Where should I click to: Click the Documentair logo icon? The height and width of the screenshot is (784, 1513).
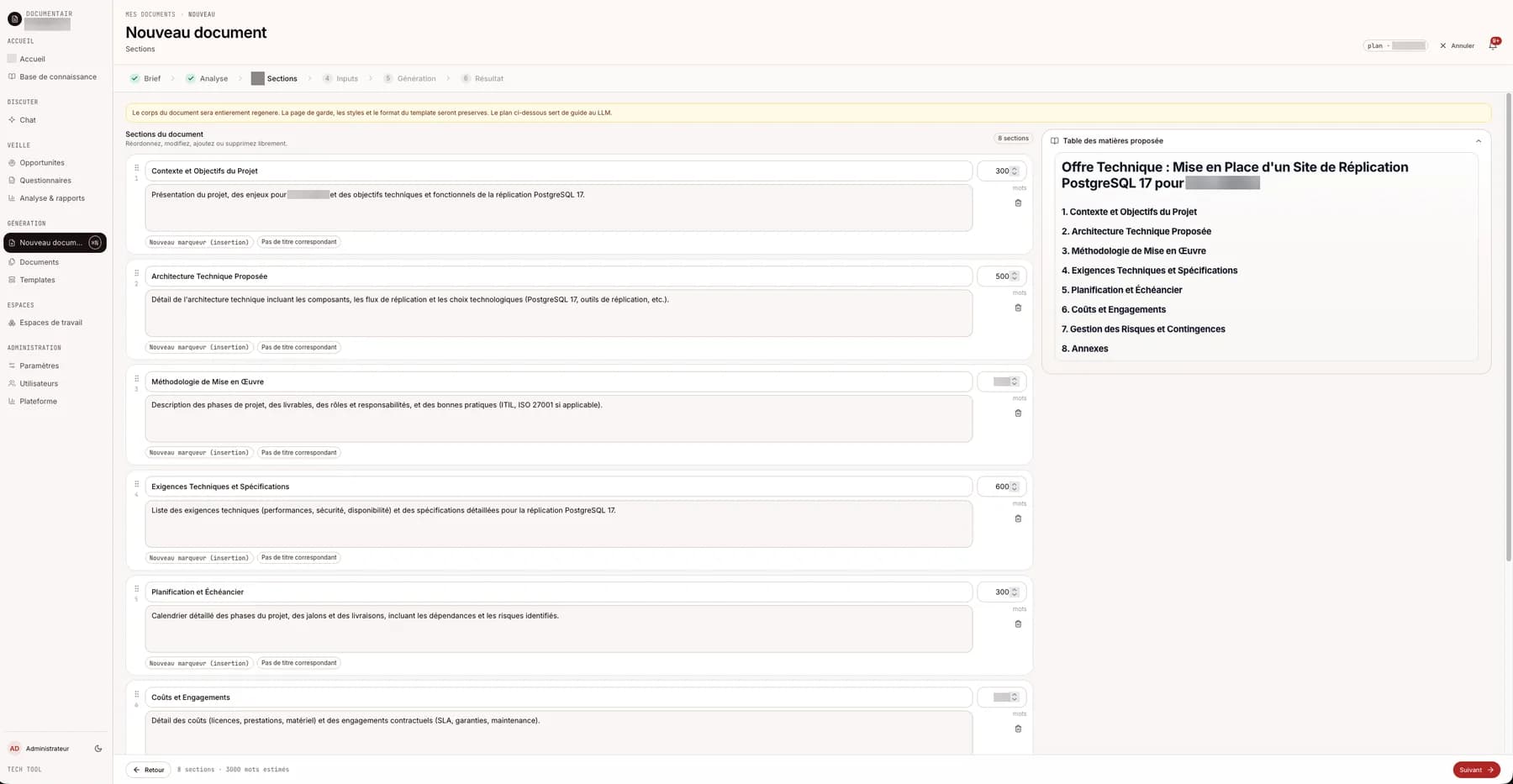[x=14, y=18]
